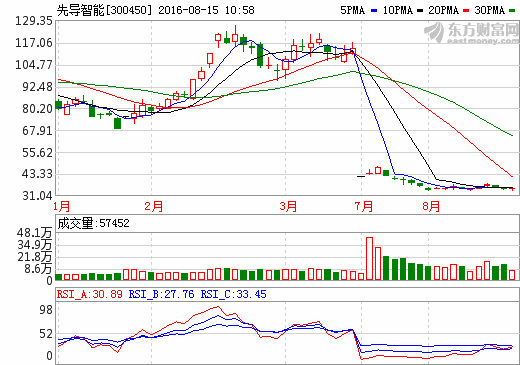Click the 34.9万 volume axis value

coord(35,245)
